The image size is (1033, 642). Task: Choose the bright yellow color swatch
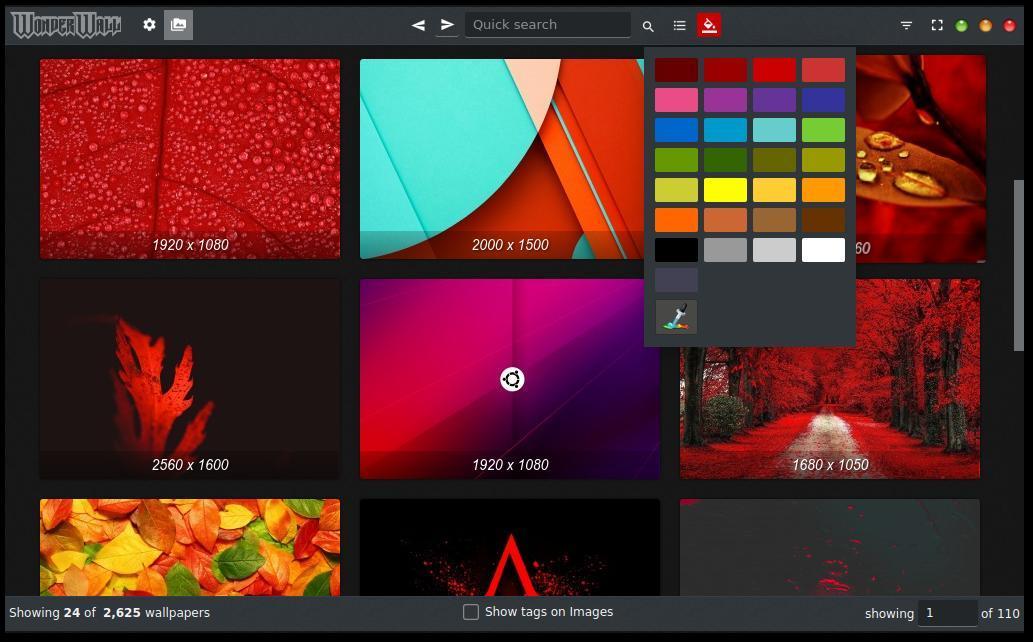point(725,190)
